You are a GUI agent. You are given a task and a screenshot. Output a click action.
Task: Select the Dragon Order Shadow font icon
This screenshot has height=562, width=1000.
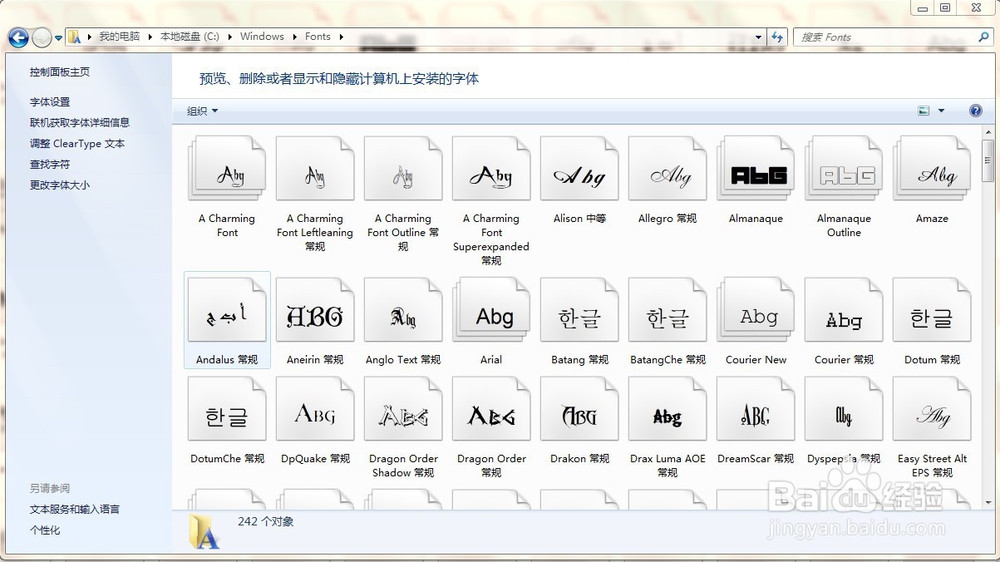[x=403, y=409]
